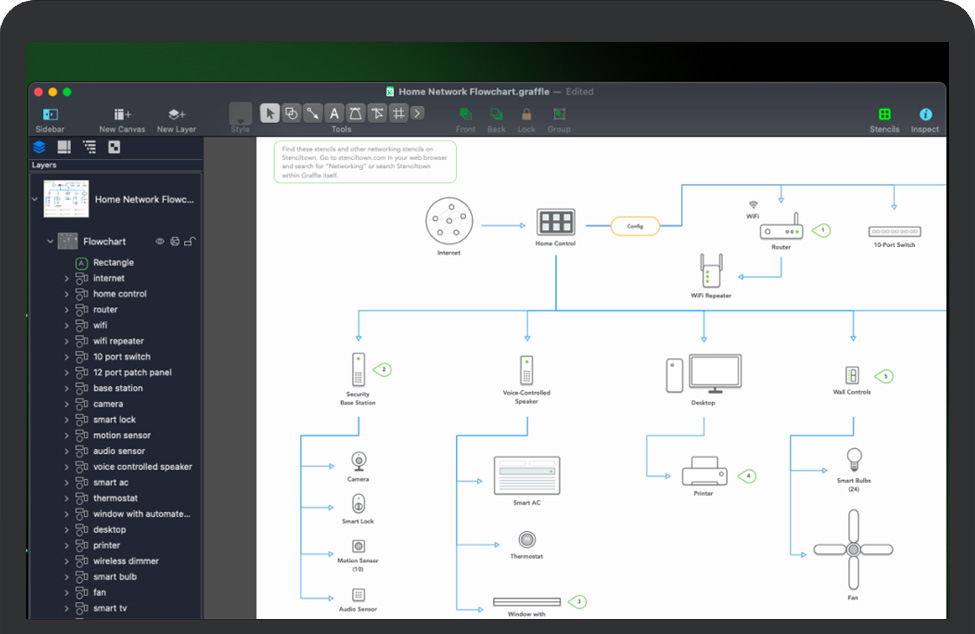Choose the Shape tool in toolbar
The image size is (975, 634).
291,113
